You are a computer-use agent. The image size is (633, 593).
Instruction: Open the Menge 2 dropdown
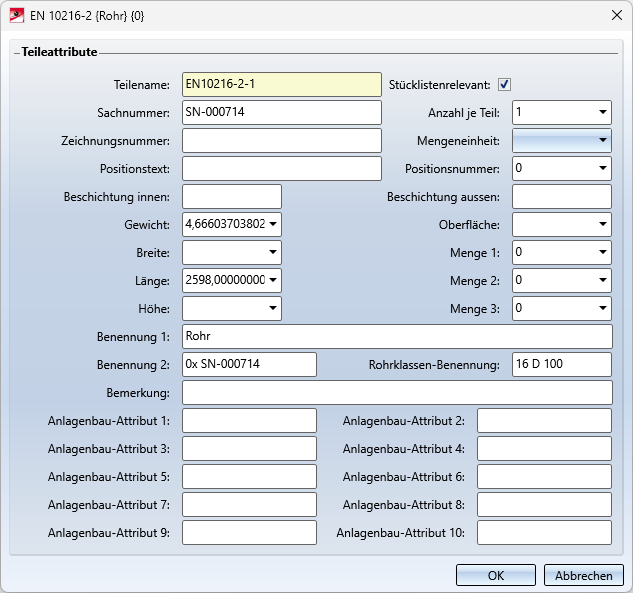[x=603, y=280]
